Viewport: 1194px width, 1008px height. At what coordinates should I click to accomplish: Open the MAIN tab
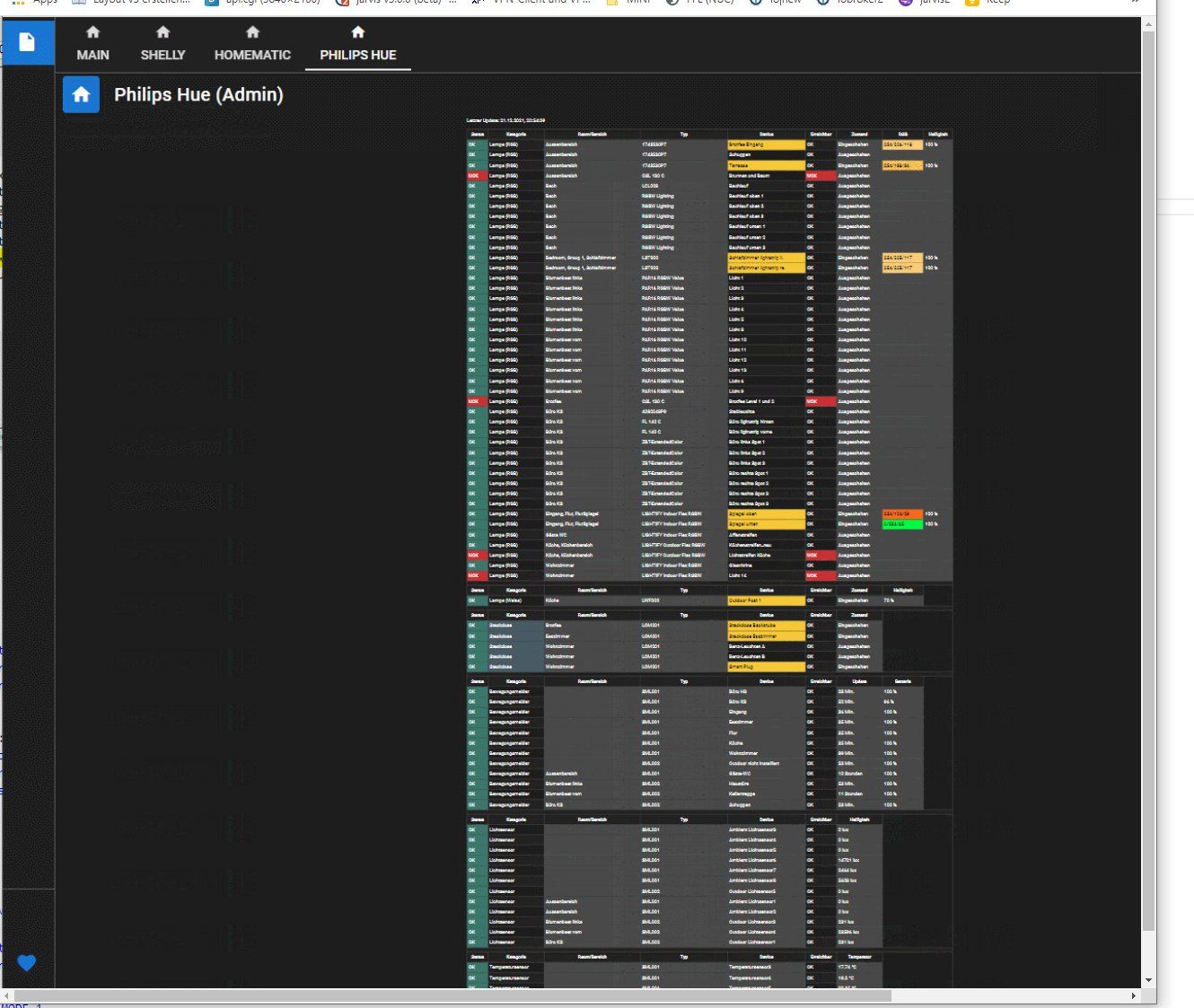92,44
